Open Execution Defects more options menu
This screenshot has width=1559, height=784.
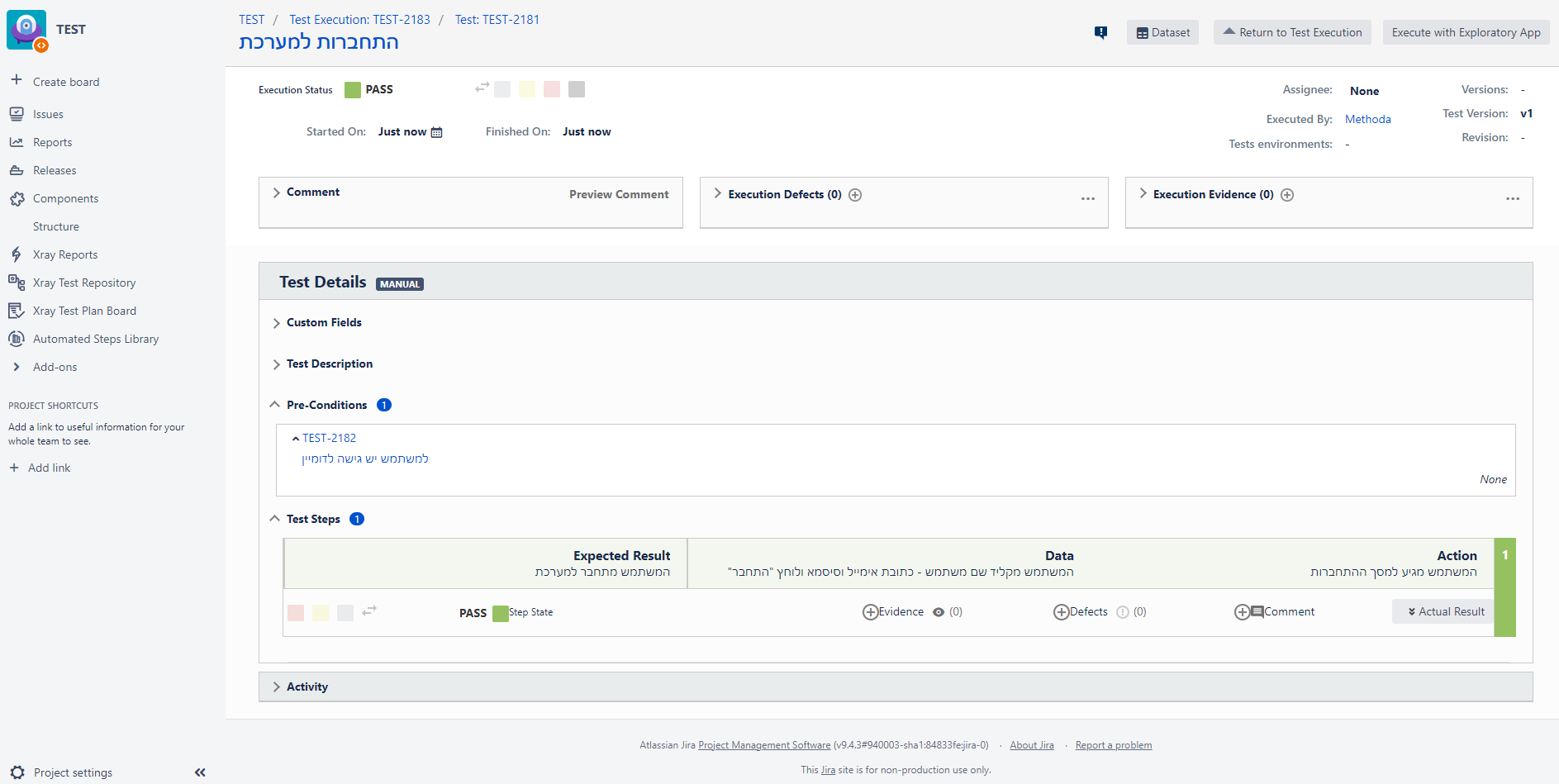tap(1088, 198)
